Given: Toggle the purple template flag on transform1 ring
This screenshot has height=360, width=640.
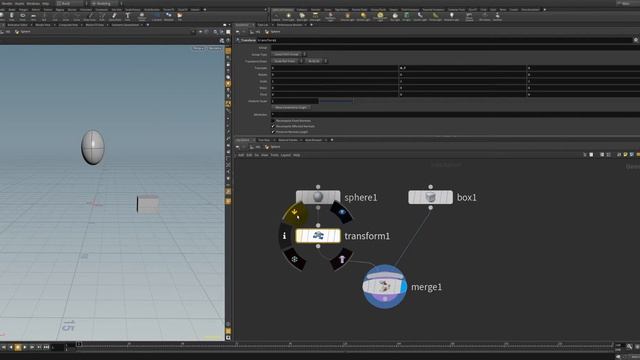Looking at the screenshot, I should (x=342, y=260).
